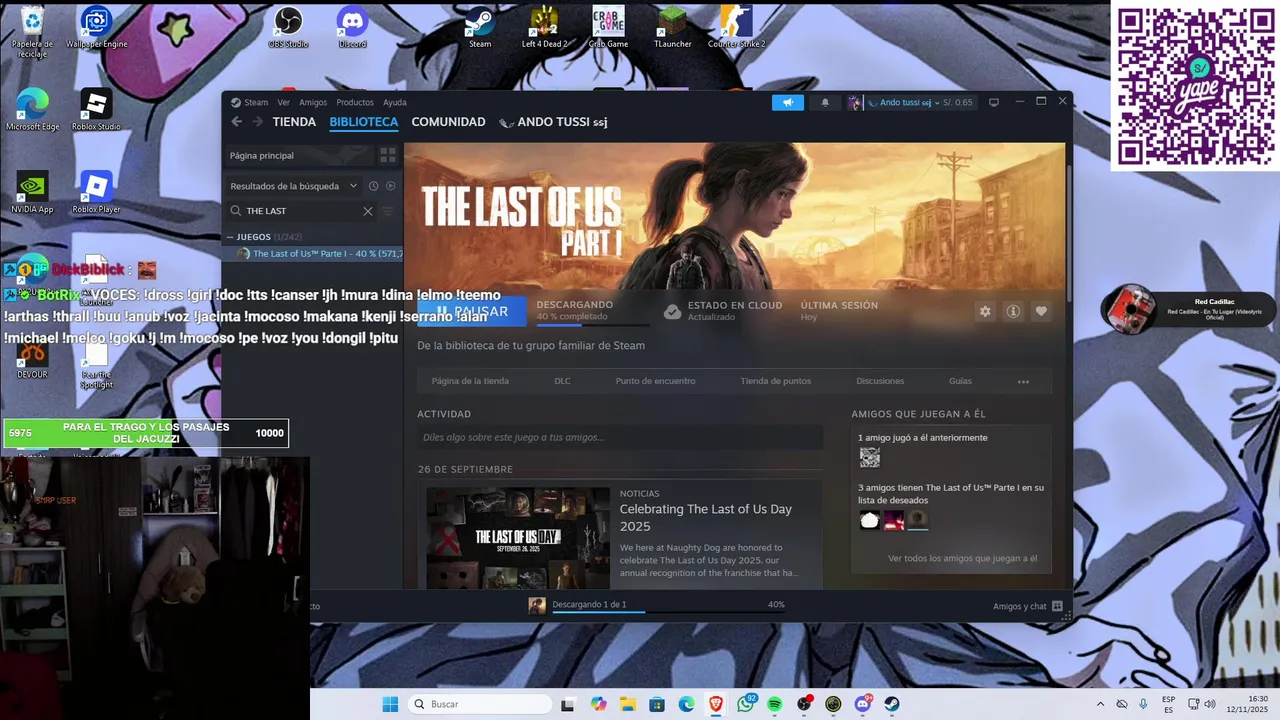Expand Resultados de la búsqueda dropdown
The height and width of the screenshot is (720, 1280).
353,186
